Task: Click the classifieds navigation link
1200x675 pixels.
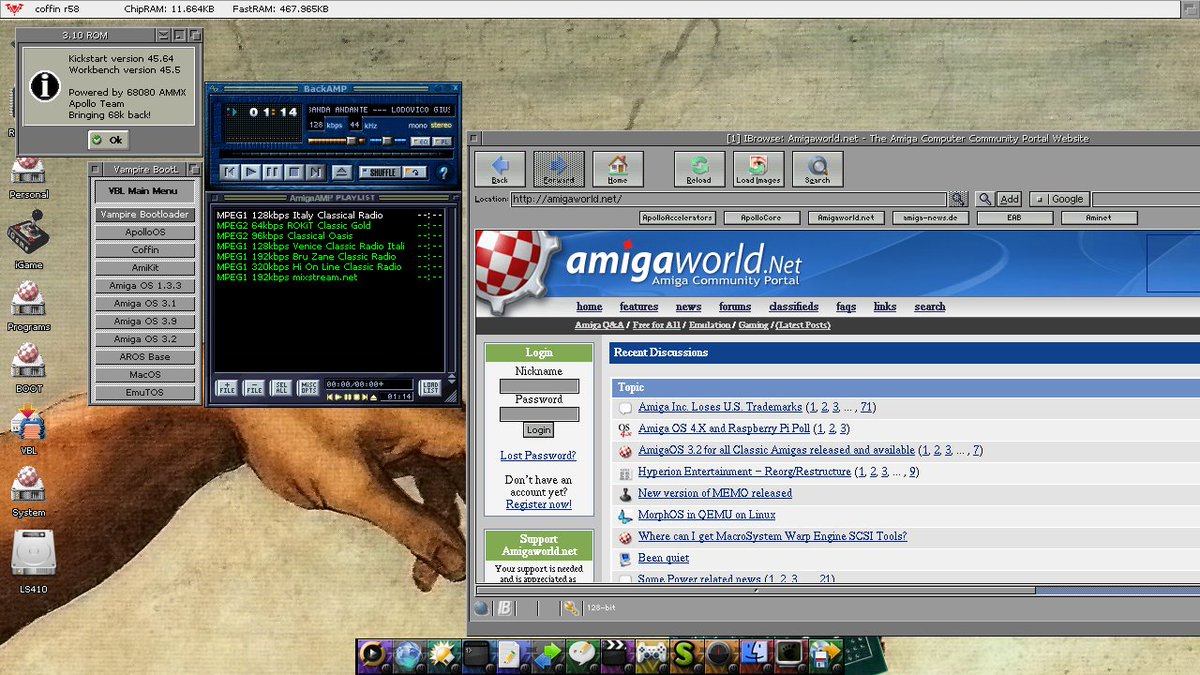Action: [793, 307]
